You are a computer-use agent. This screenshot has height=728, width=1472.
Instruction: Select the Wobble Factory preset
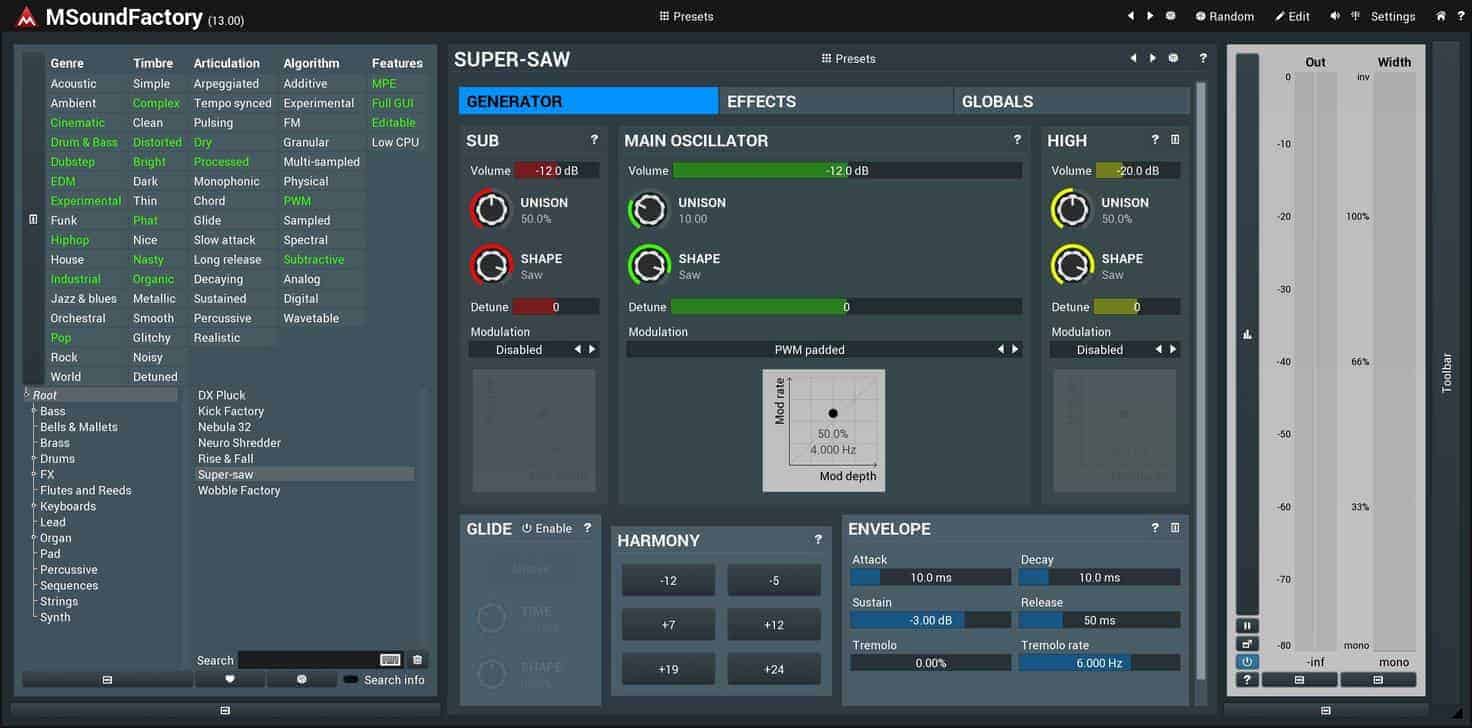coord(239,490)
